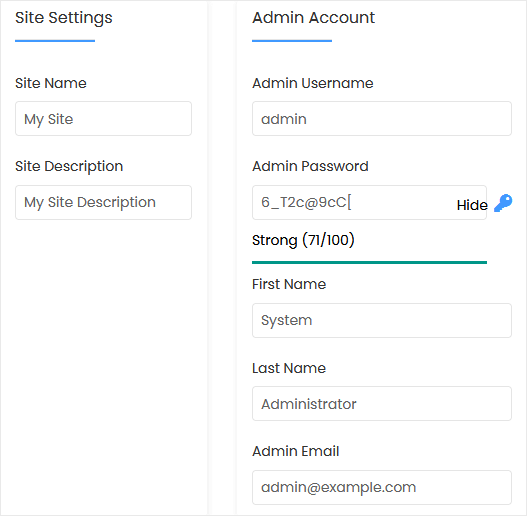The width and height of the screenshot is (527, 516).
Task: Click the Site Name label
Action: click(51, 83)
